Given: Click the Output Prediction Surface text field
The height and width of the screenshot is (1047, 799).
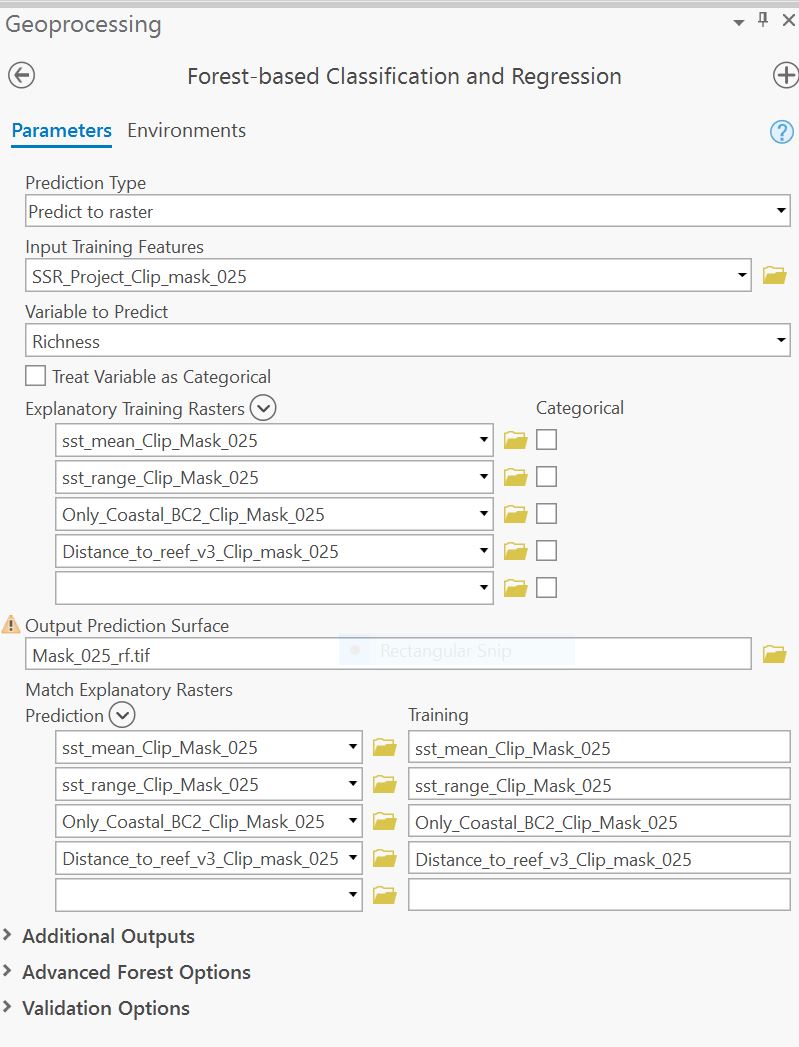Looking at the screenshot, I should 387,655.
